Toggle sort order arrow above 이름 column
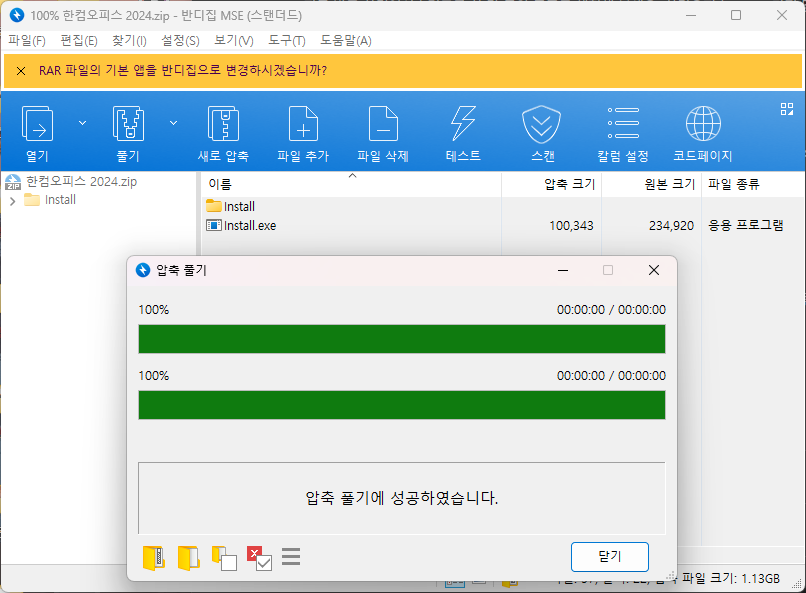The height and width of the screenshot is (593, 806). [x=352, y=176]
